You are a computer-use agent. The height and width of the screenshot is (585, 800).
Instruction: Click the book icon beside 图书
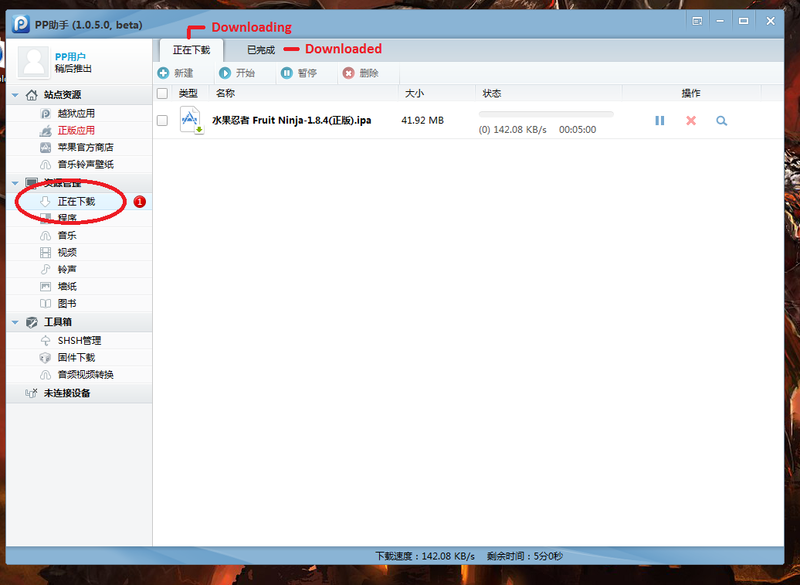pyautogui.click(x=45, y=303)
